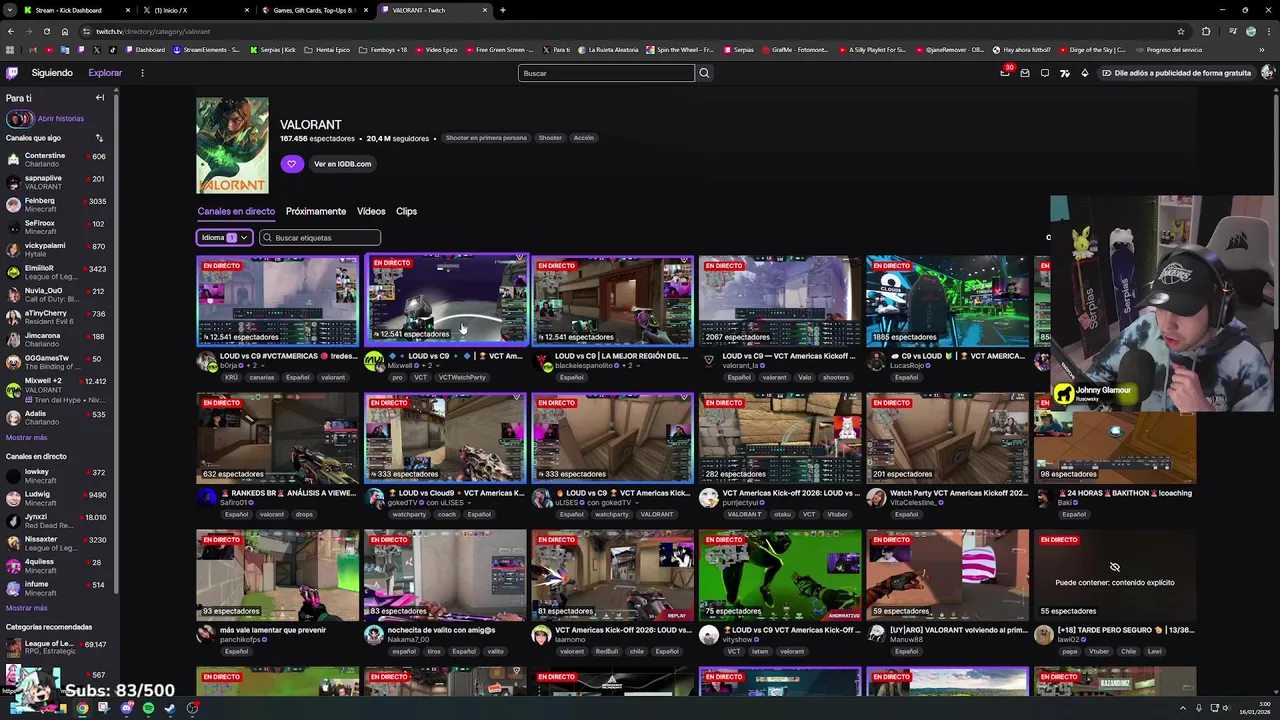Open browser extensions puzzle icon

(1206, 31)
